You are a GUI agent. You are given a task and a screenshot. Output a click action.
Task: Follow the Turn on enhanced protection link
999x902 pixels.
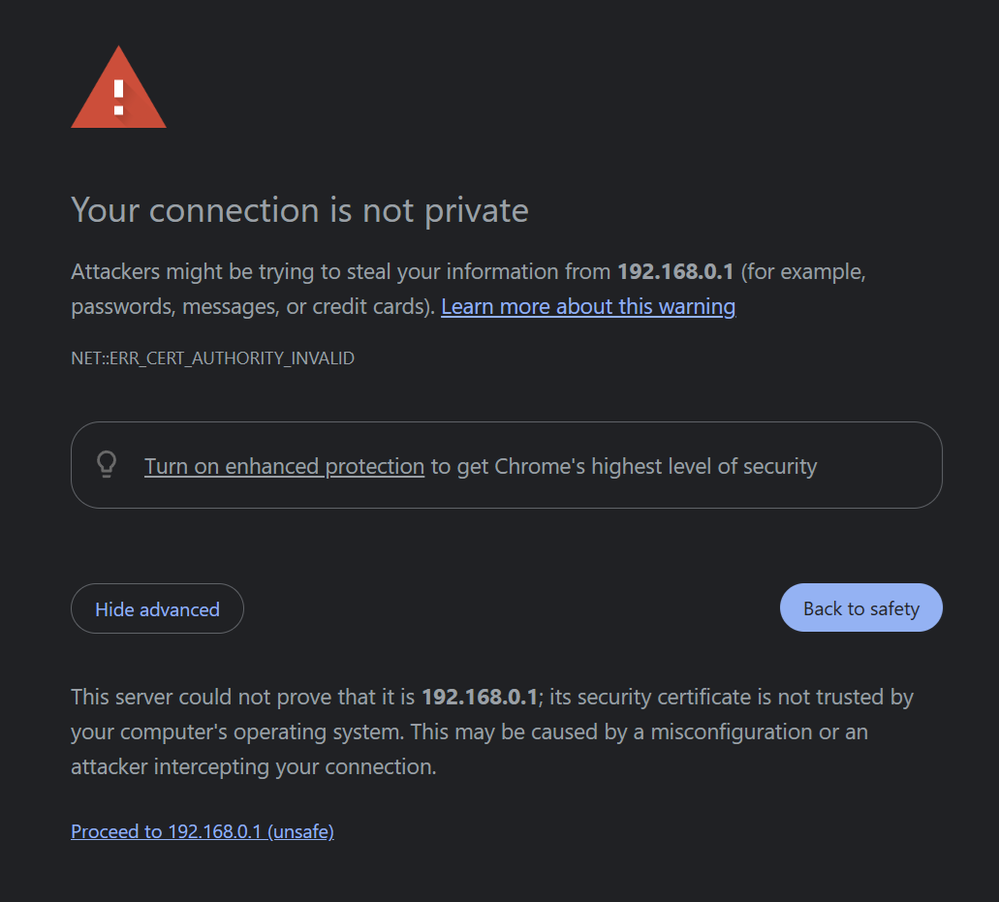coord(284,466)
